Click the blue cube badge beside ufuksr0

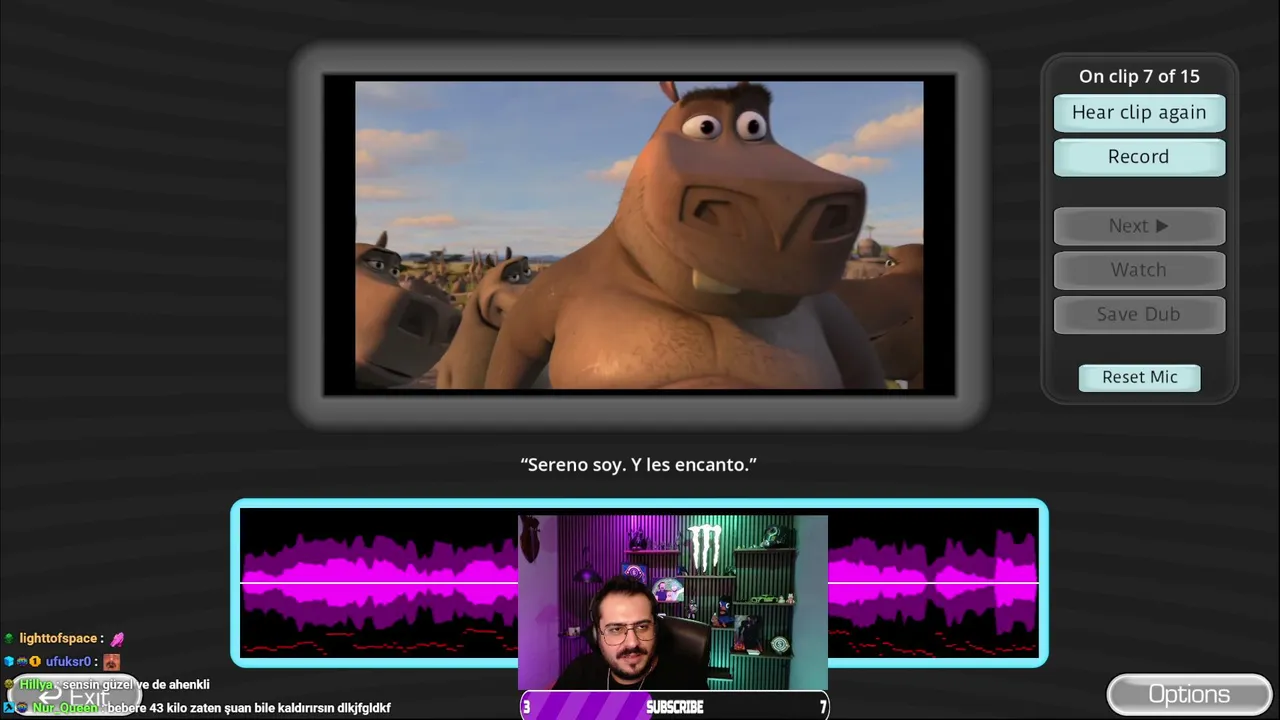click(9, 661)
